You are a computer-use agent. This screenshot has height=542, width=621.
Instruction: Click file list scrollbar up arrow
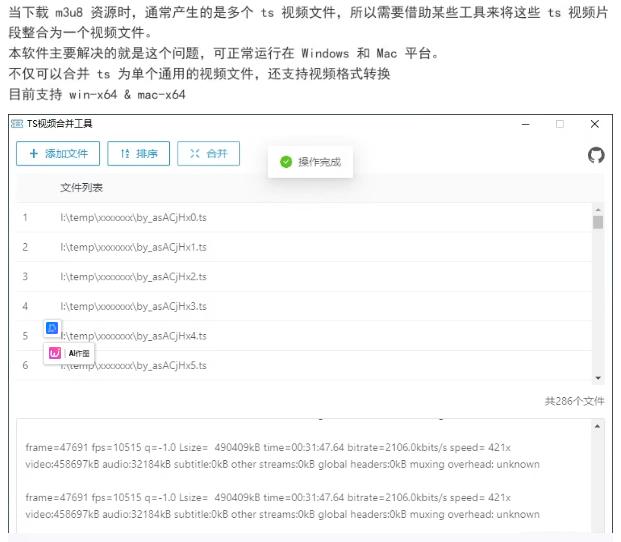598,208
